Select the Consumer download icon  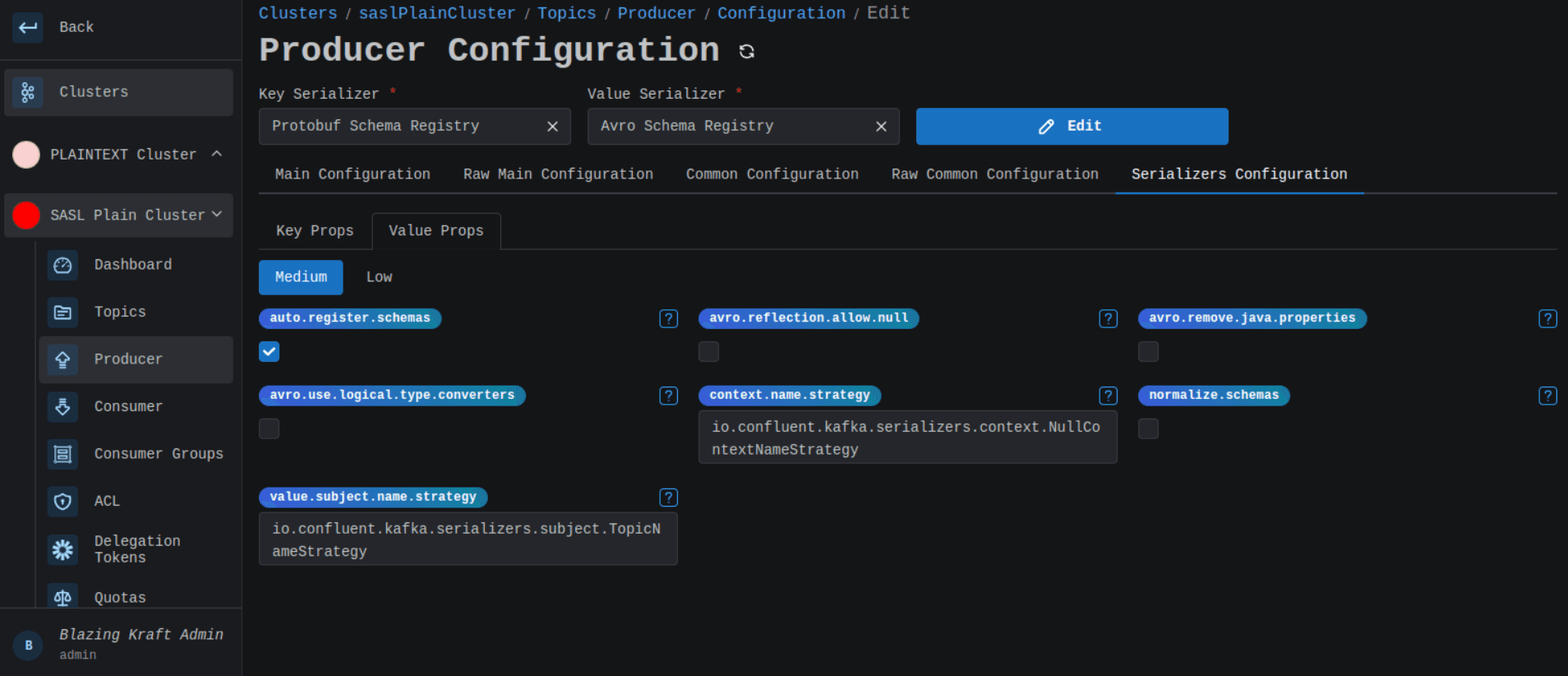(62, 407)
